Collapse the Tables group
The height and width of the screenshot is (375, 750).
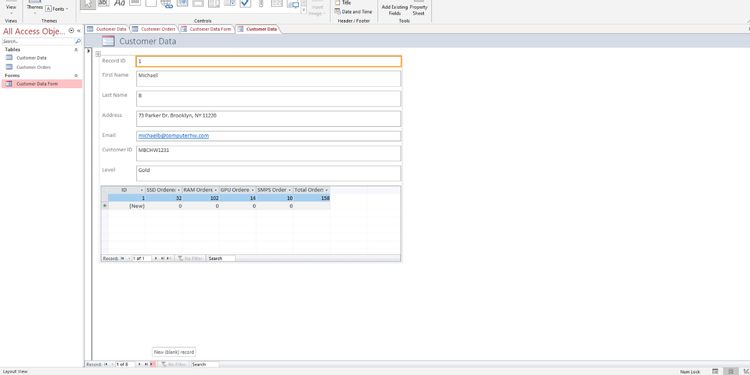point(76,50)
